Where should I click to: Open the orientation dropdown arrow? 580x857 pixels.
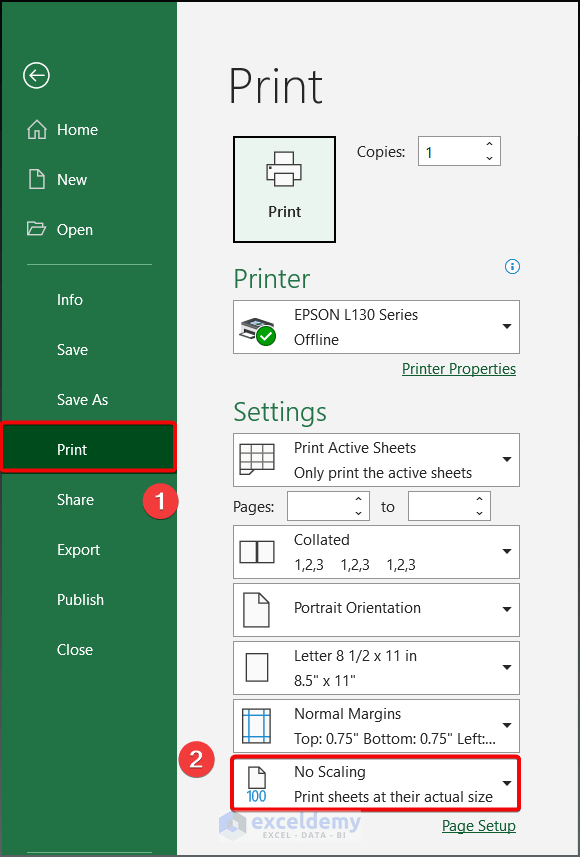click(x=508, y=610)
